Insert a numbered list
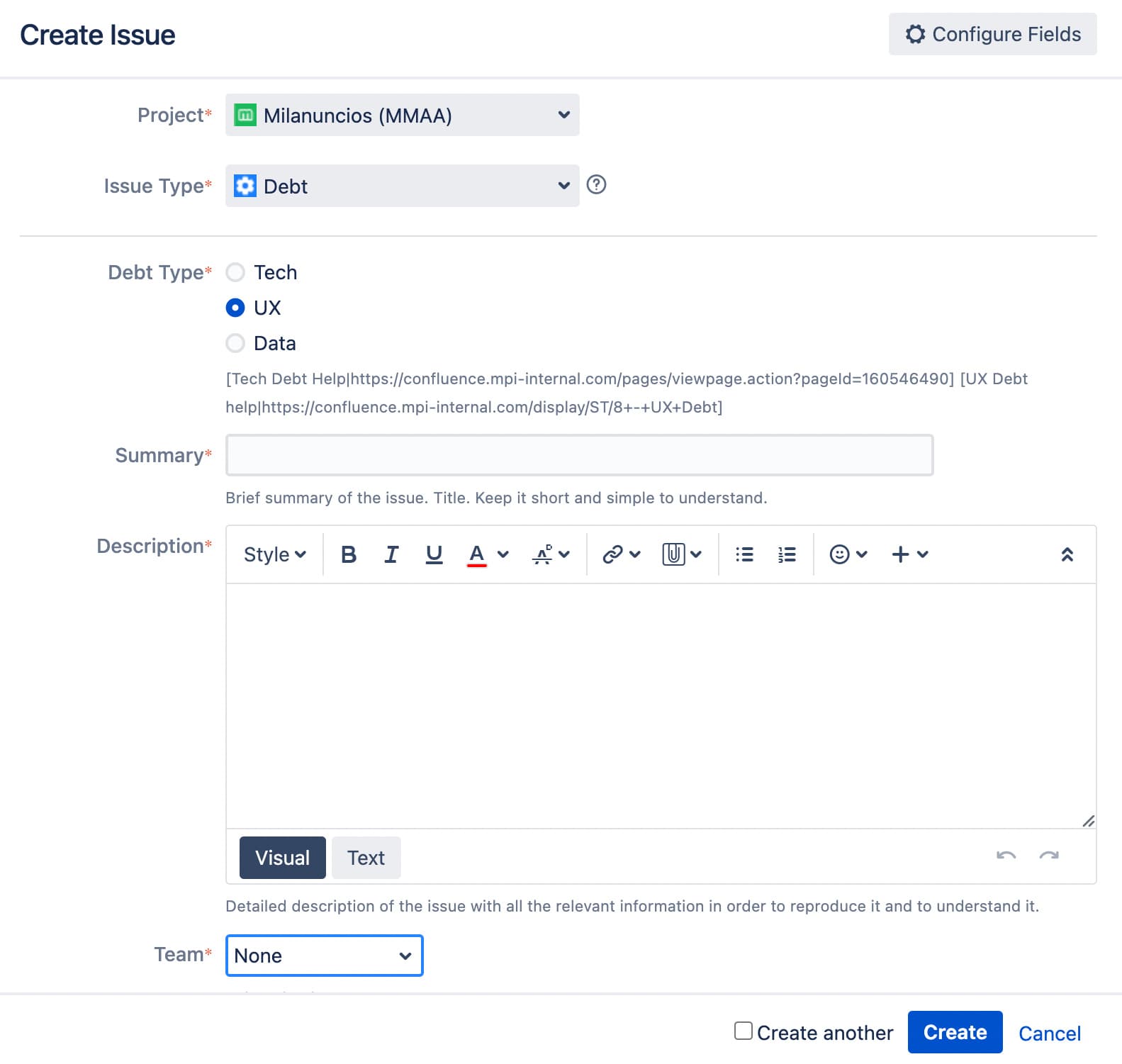Viewport: 1122px width, 1064px height. tap(787, 554)
